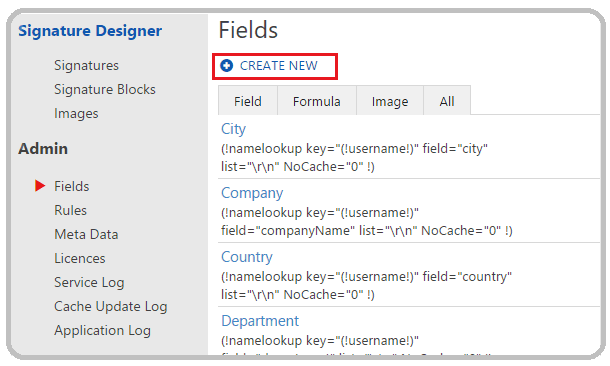Open Rules under Admin

click(70, 210)
